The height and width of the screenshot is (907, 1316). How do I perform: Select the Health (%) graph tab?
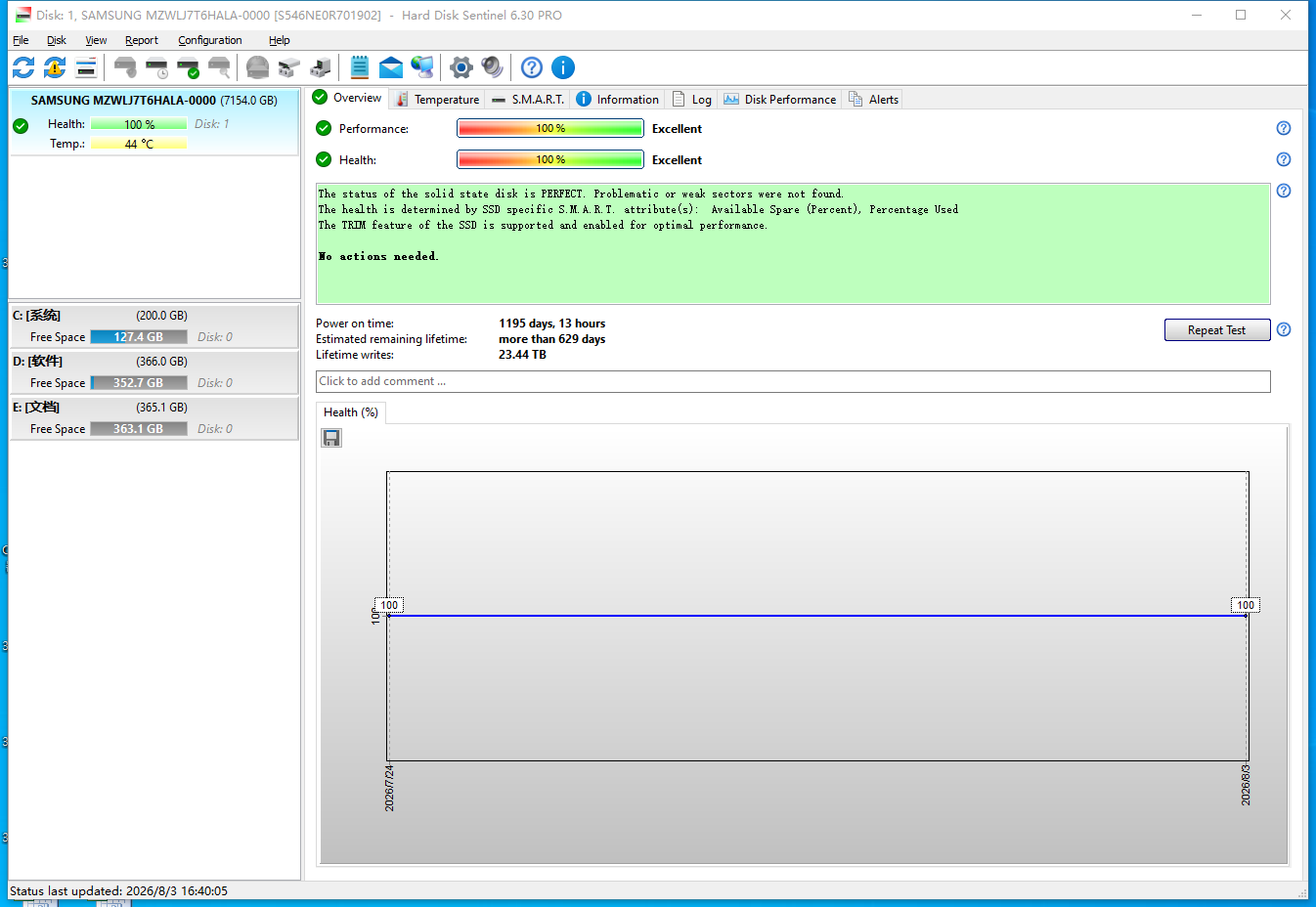coord(351,412)
